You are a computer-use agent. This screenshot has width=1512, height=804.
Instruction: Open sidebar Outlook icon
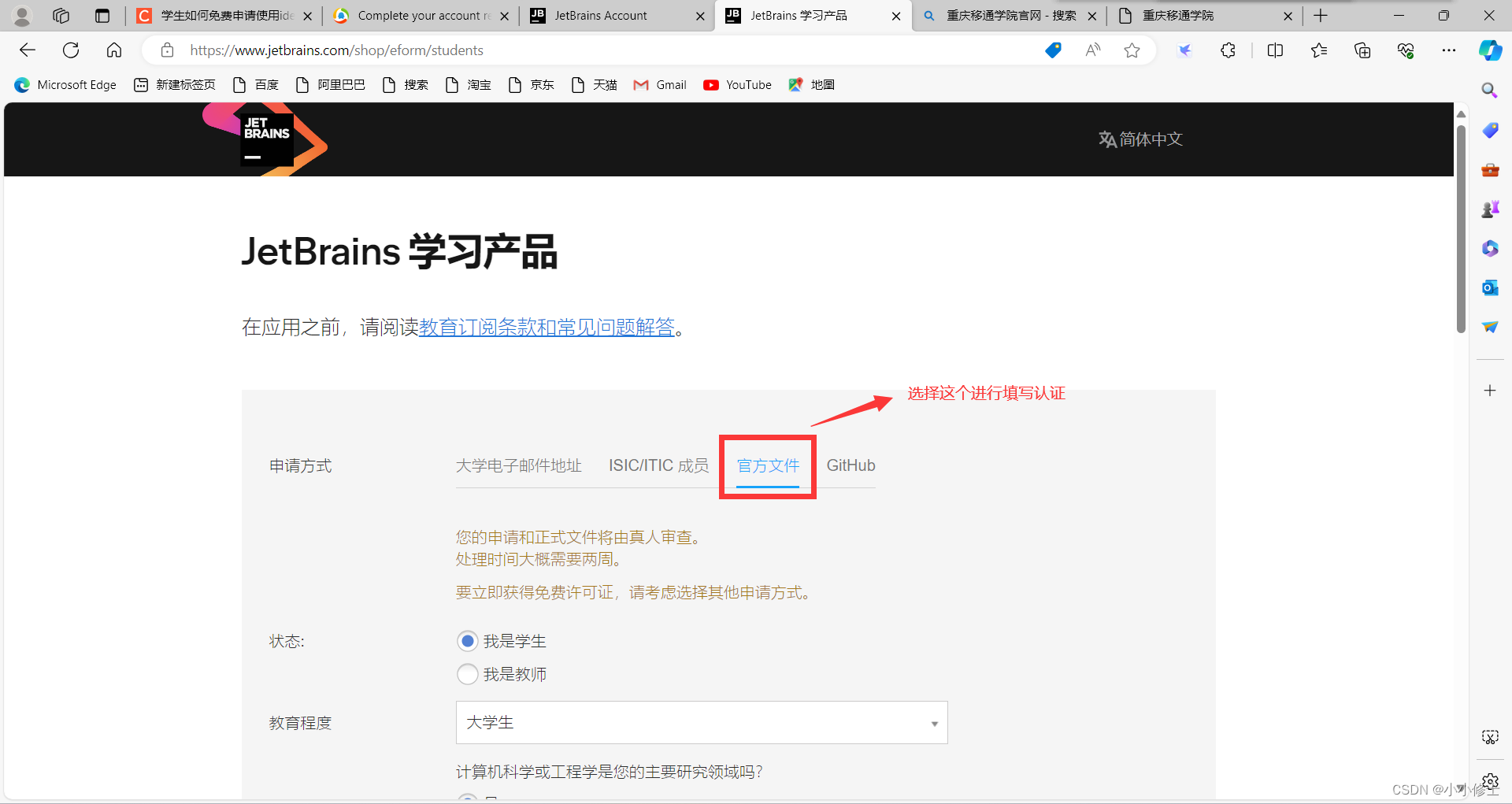click(x=1490, y=287)
